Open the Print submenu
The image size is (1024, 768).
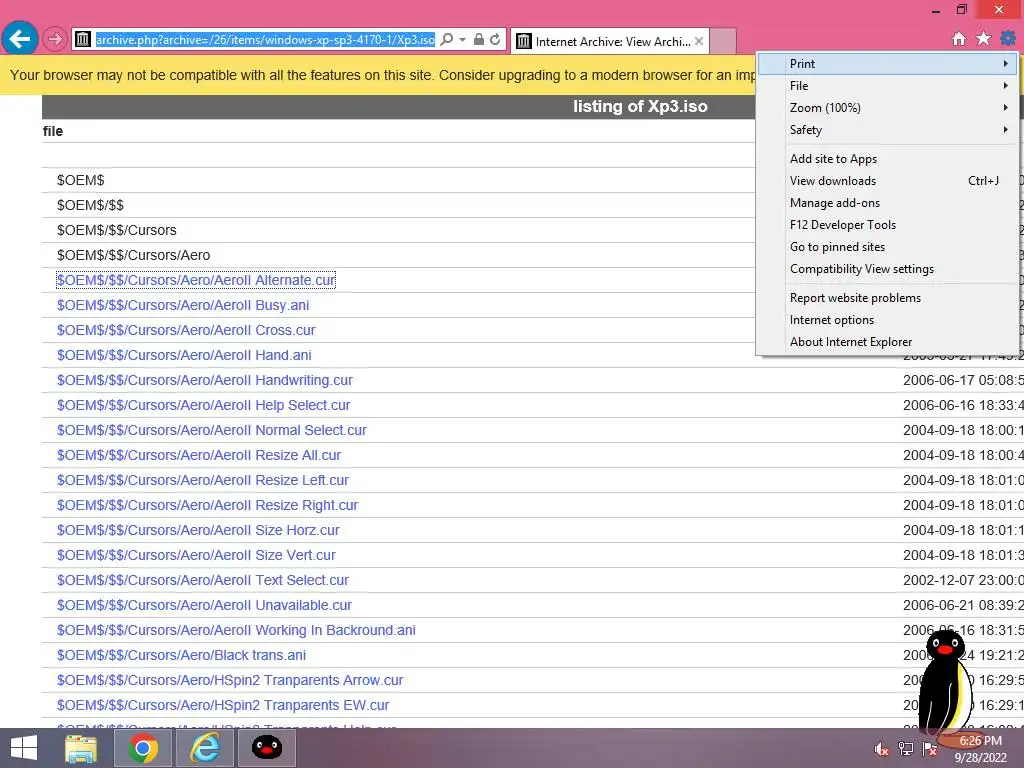click(888, 64)
